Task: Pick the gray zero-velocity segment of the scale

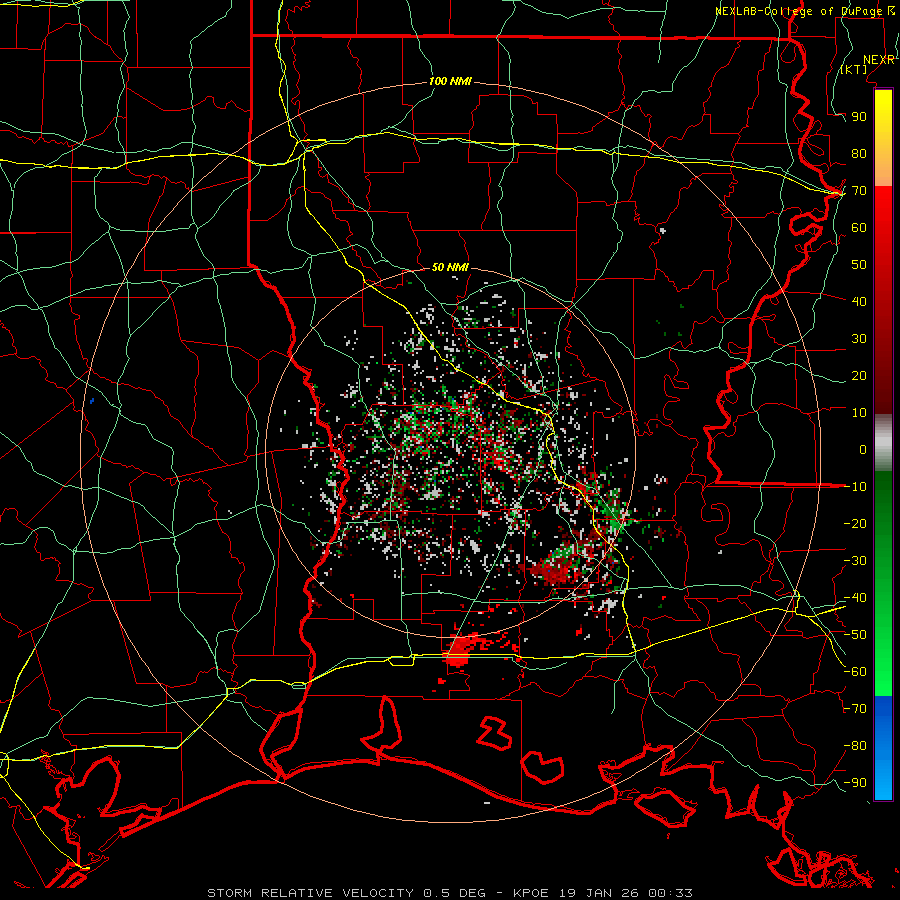Action: click(x=883, y=442)
